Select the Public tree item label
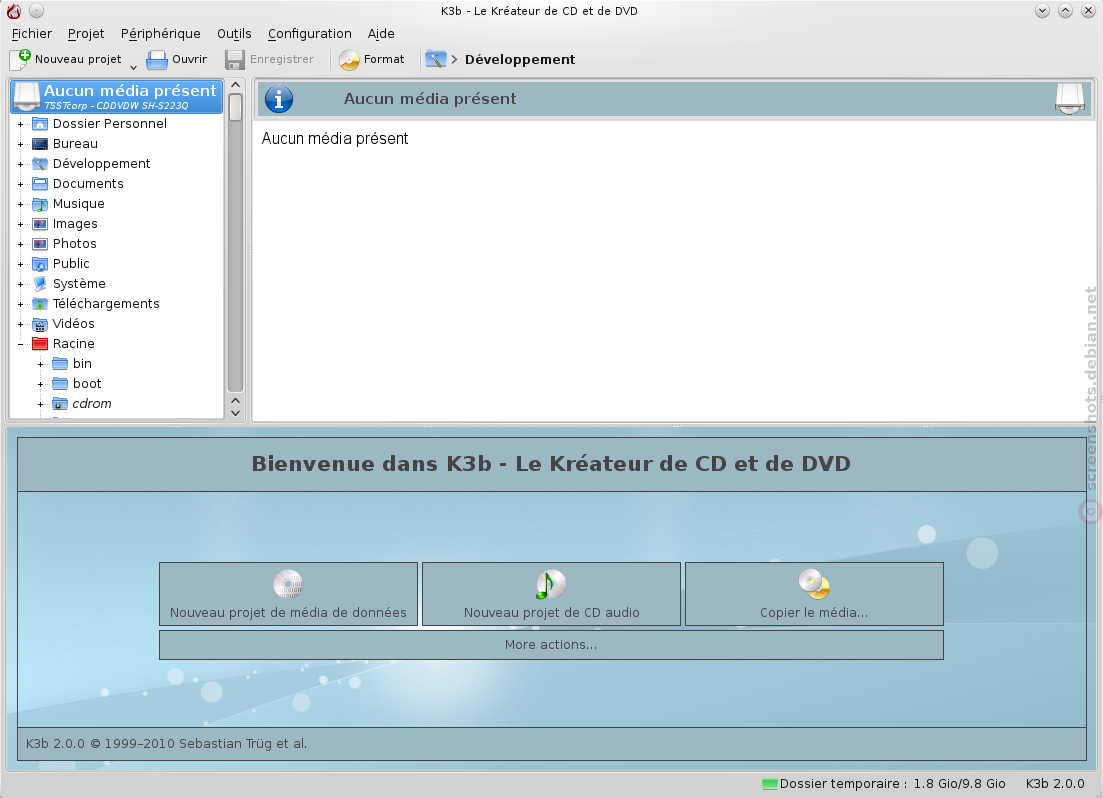This screenshot has width=1103, height=798. pos(71,264)
